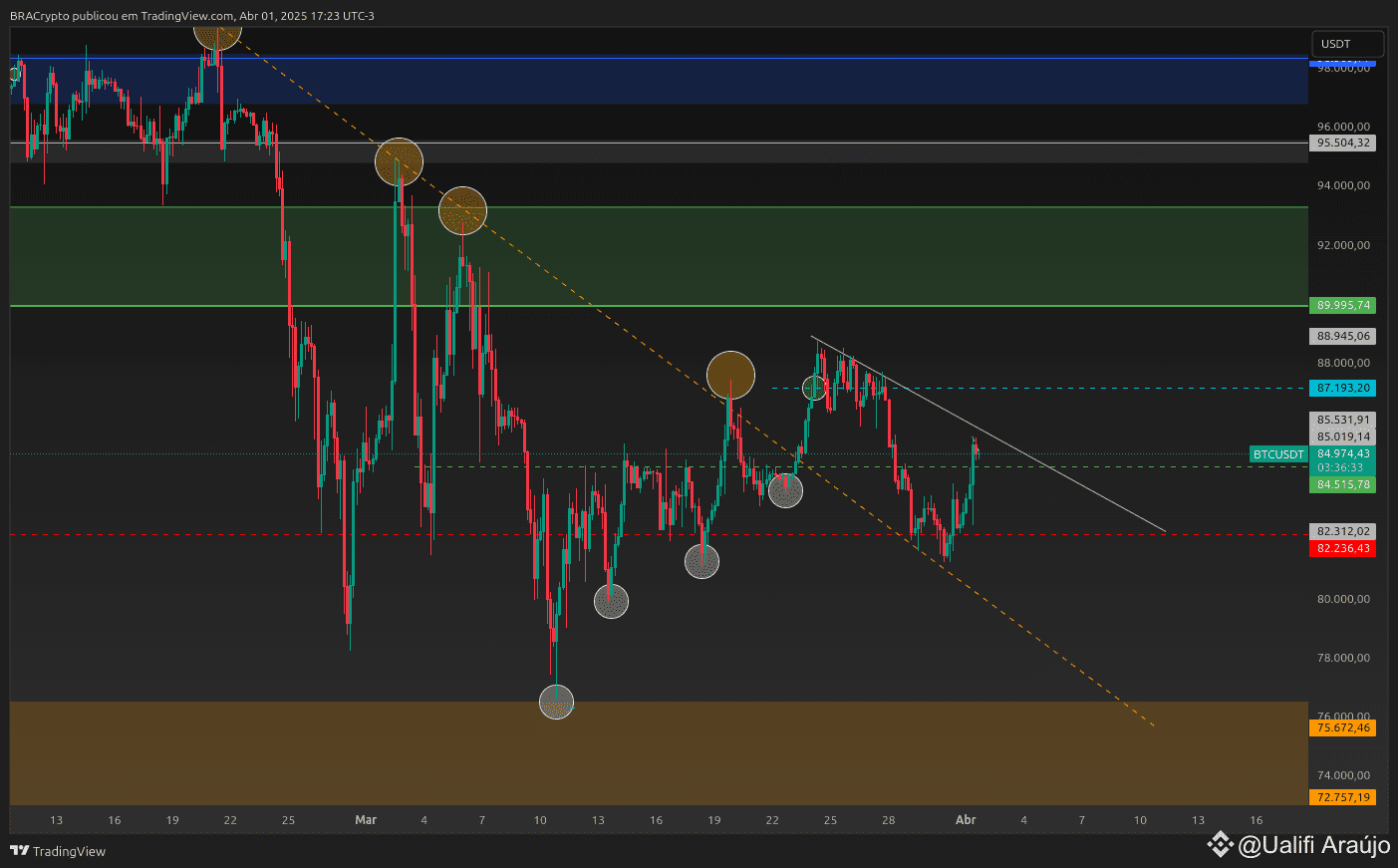The height and width of the screenshot is (868, 1398).
Task: Click the Abr label on the time axis
Action: pos(965,820)
